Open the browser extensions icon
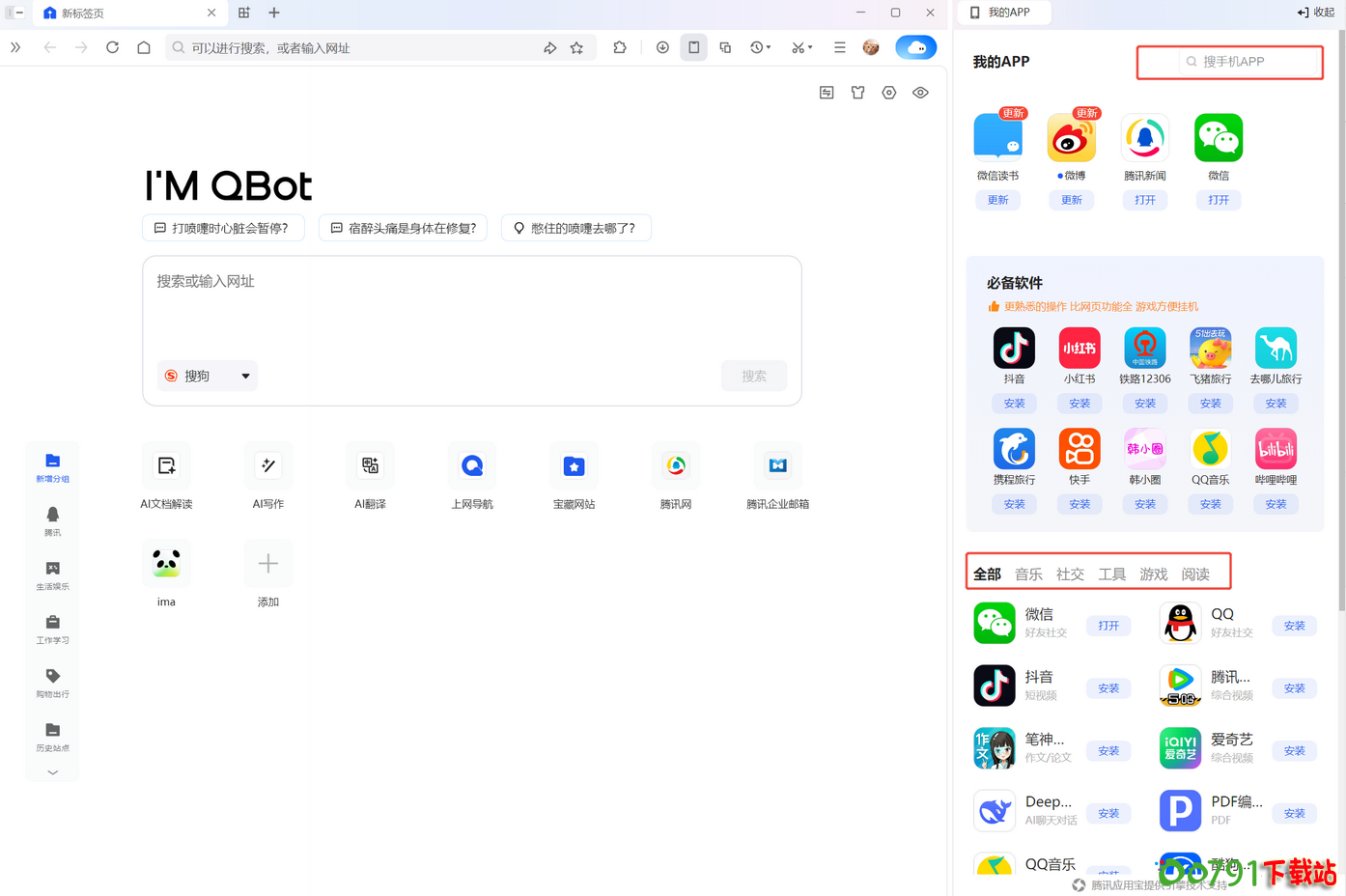Viewport: 1346px width, 896px height. [x=619, y=46]
